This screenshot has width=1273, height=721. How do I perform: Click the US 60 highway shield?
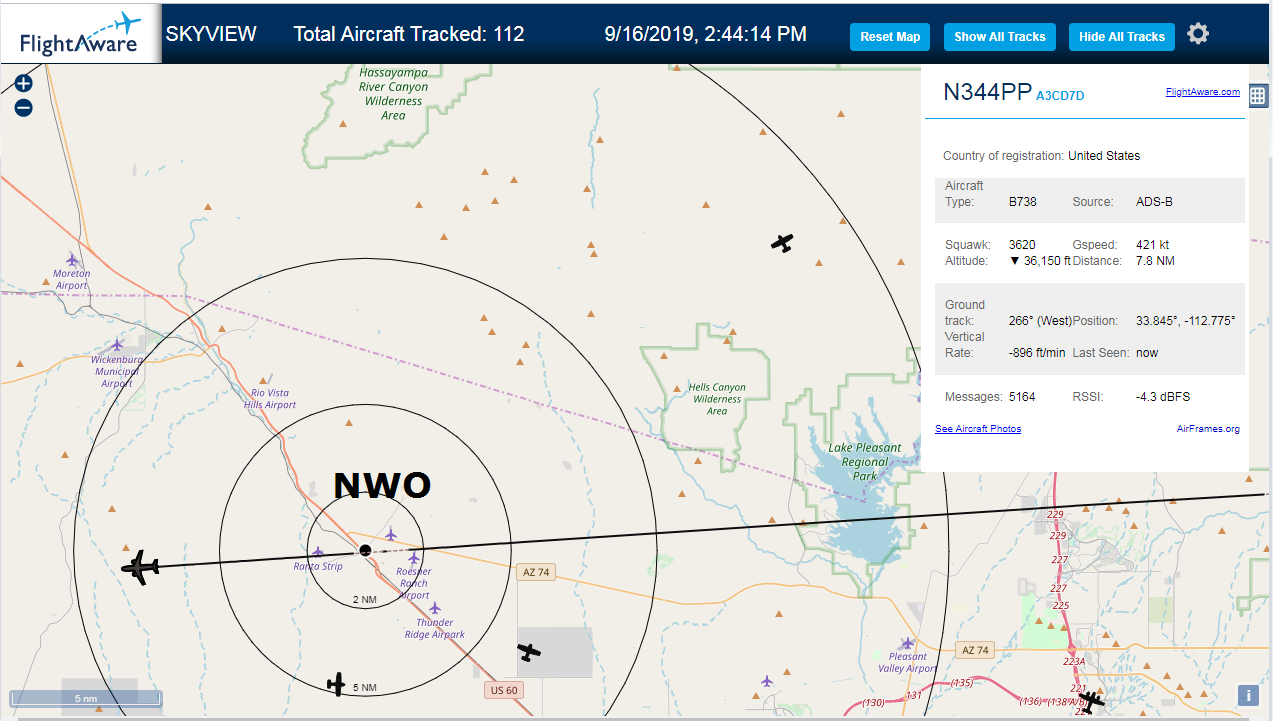[503, 690]
